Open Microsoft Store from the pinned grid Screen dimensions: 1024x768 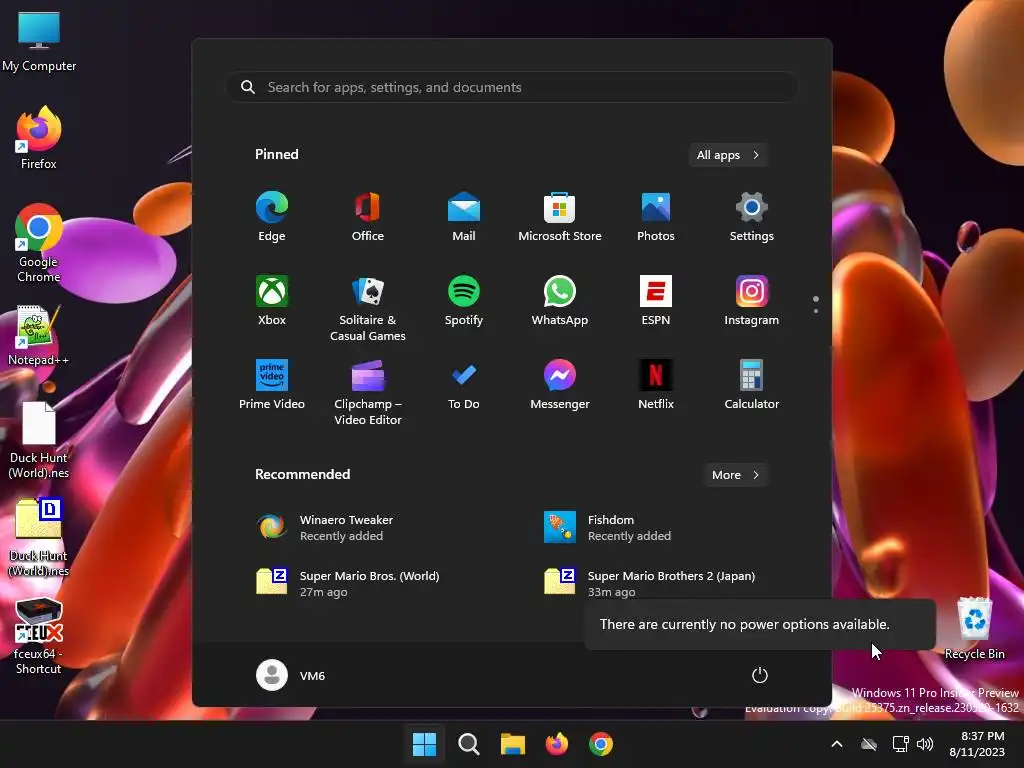(x=560, y=217)
